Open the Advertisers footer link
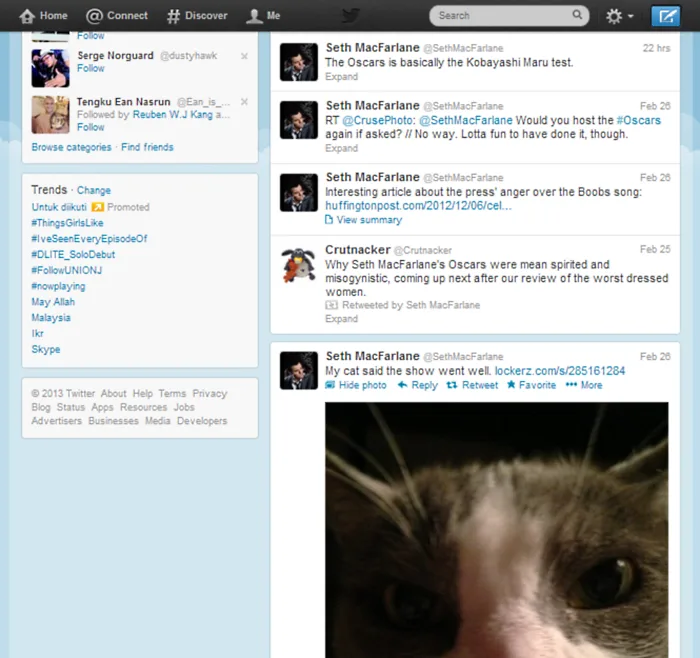 [57, 421]
